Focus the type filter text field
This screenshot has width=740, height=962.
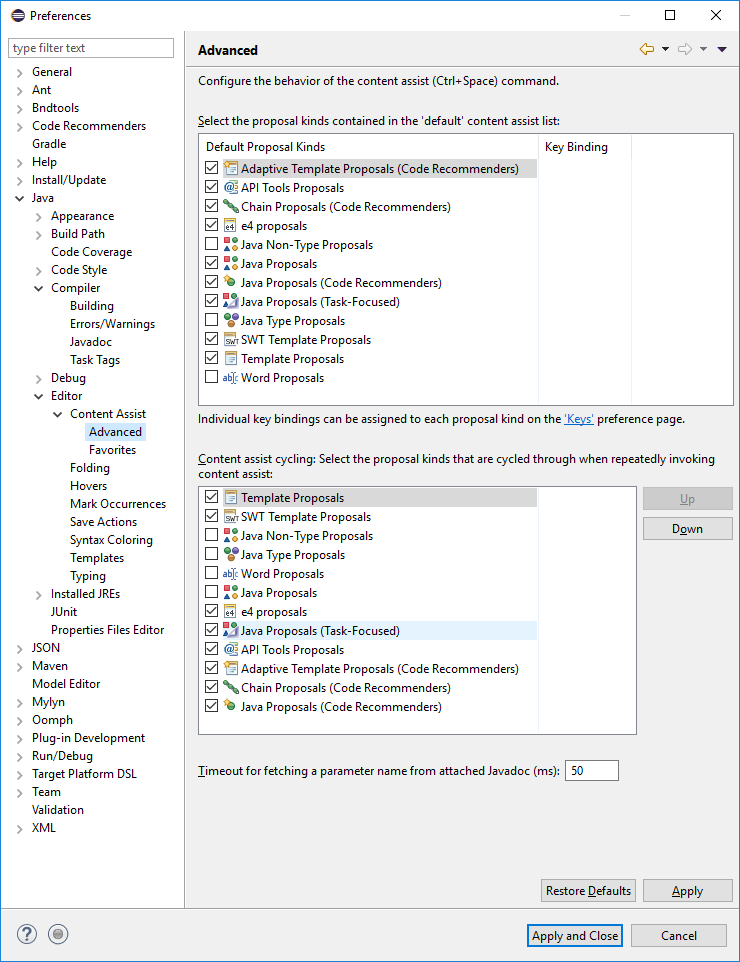coord(91,48)
